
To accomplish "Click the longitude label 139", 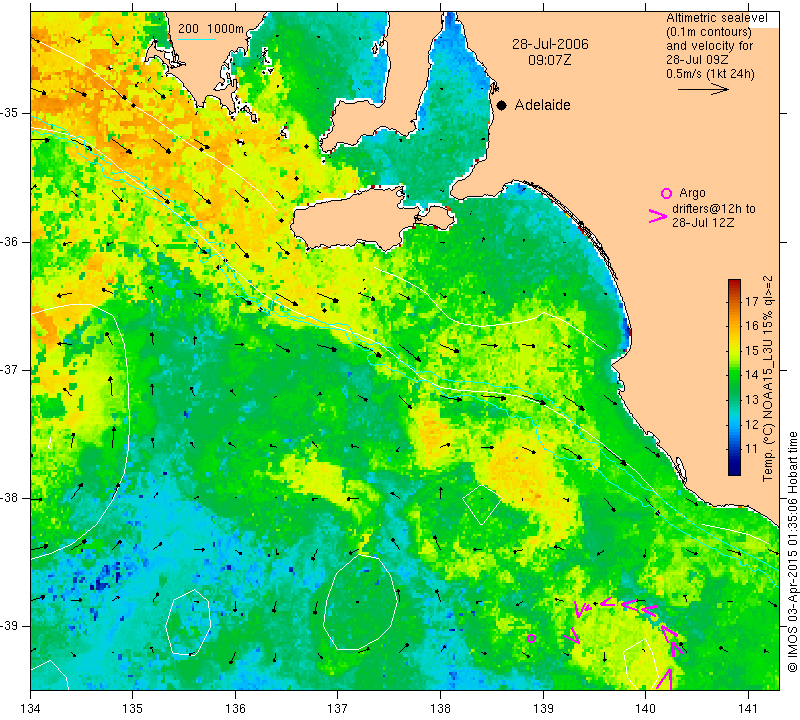I will pos(543,708).
